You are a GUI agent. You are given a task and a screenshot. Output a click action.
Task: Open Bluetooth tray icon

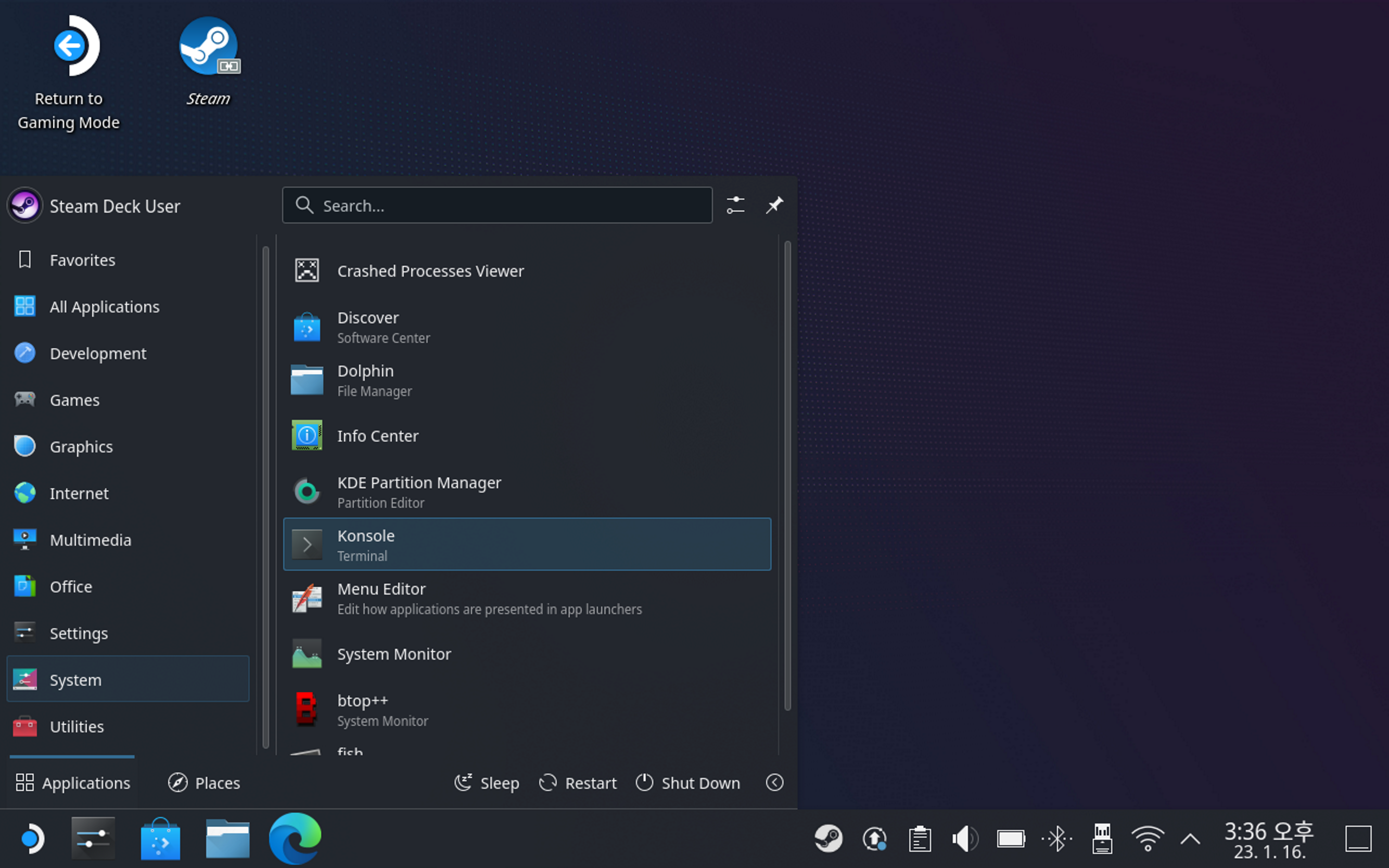[1057, 839]
